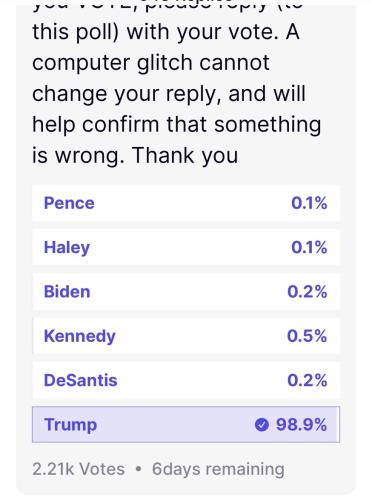Click the 'change your reply' text line
Image resolution: width=372 pixels, height=500 pixels.
tap(169, 94)
